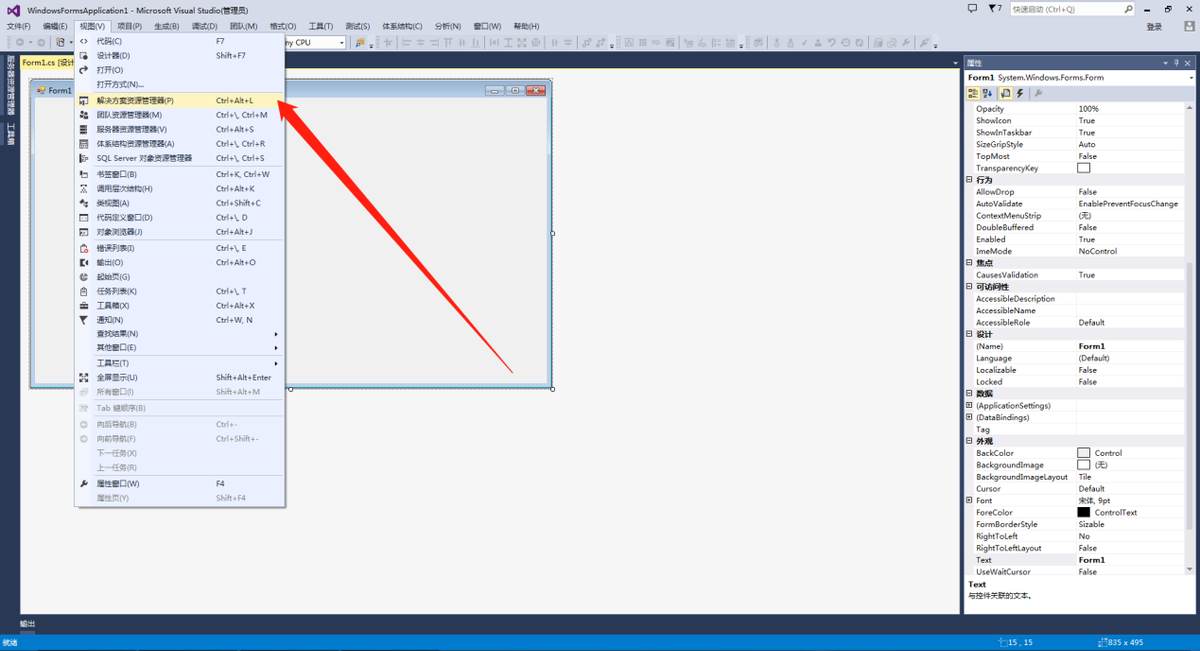The width and height of the screenshot is (1200, 651).
Task: Select the AutoValidate property row
Action: (1080, 204)
